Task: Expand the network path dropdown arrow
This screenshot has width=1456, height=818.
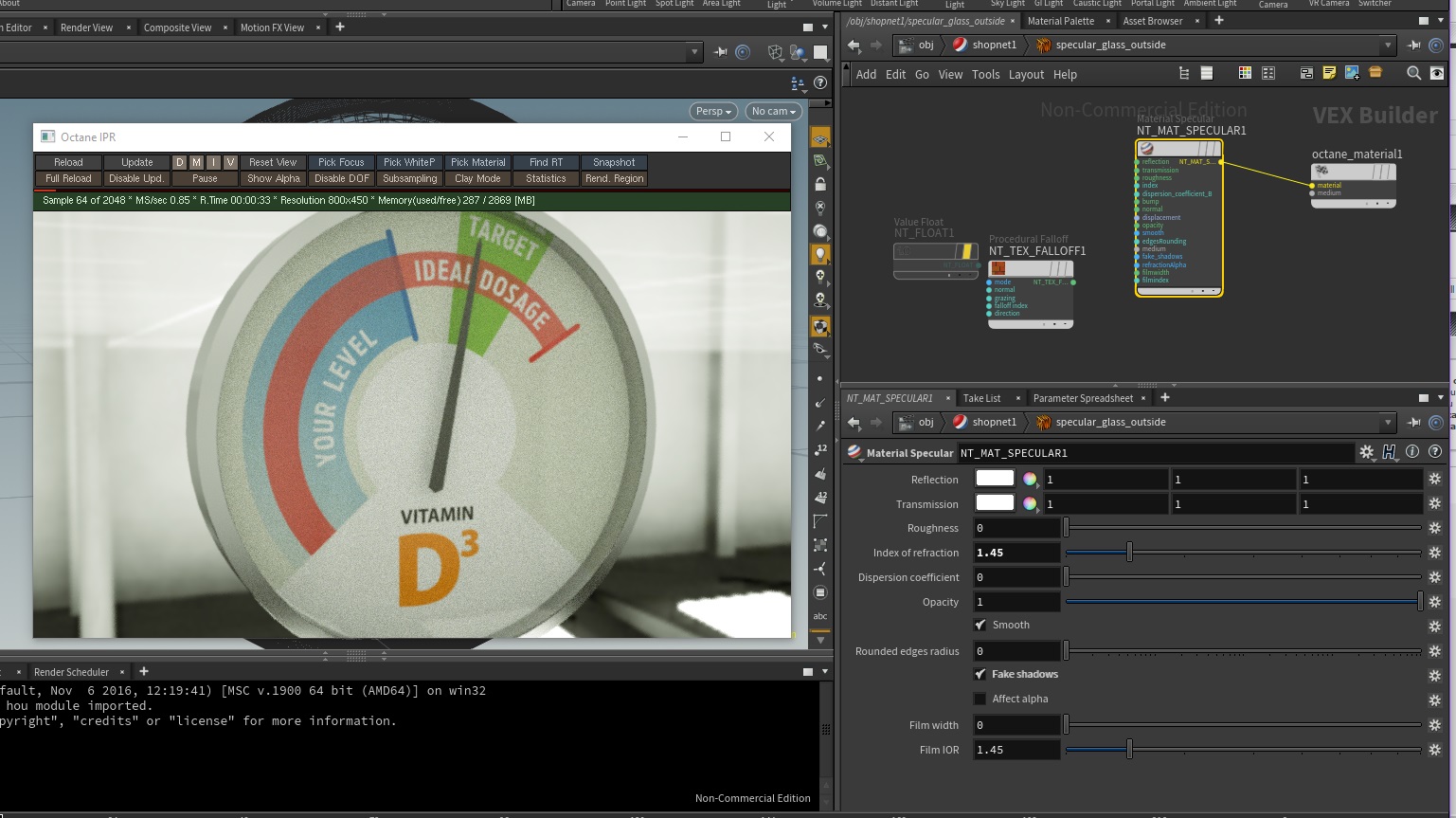Action: click(x=1388, y=45)
